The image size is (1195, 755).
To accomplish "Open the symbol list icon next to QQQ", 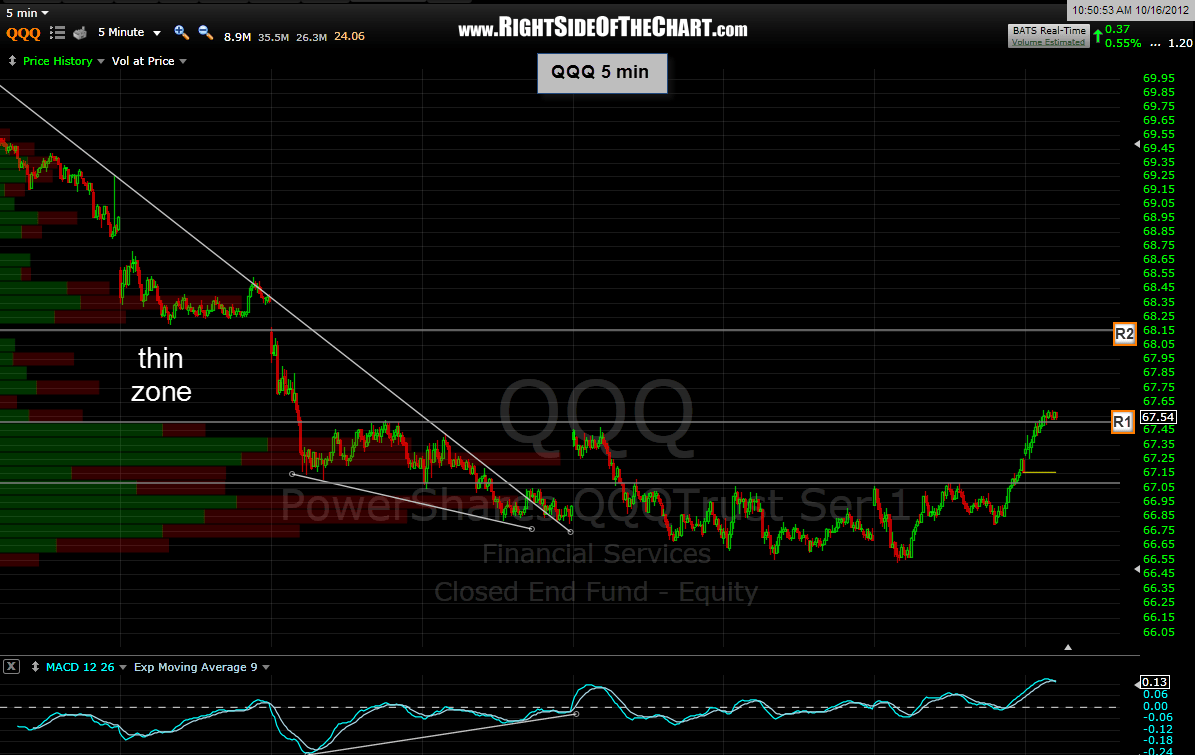I will [x=57, y=33].
